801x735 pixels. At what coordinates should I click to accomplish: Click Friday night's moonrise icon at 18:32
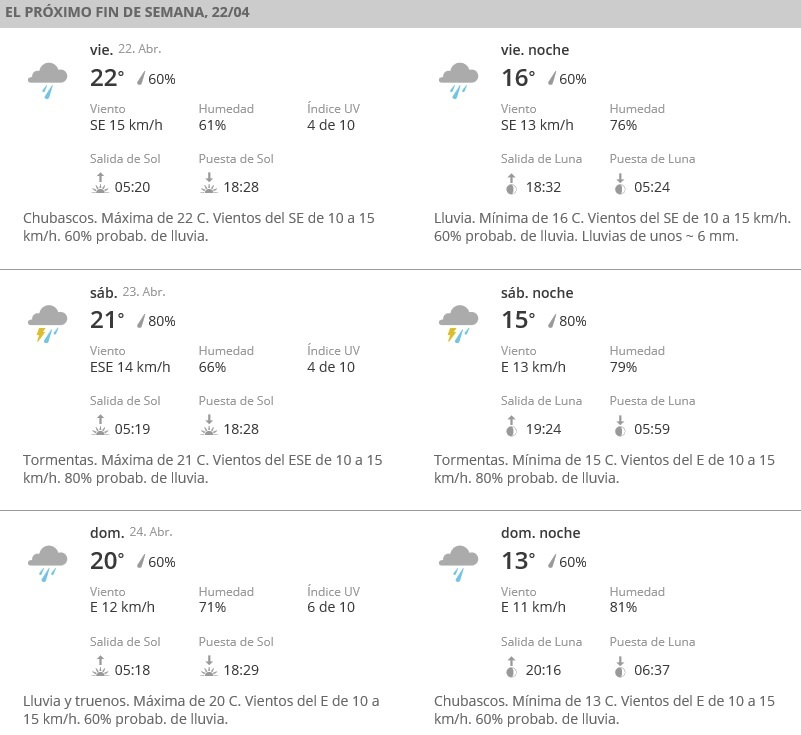510,182
